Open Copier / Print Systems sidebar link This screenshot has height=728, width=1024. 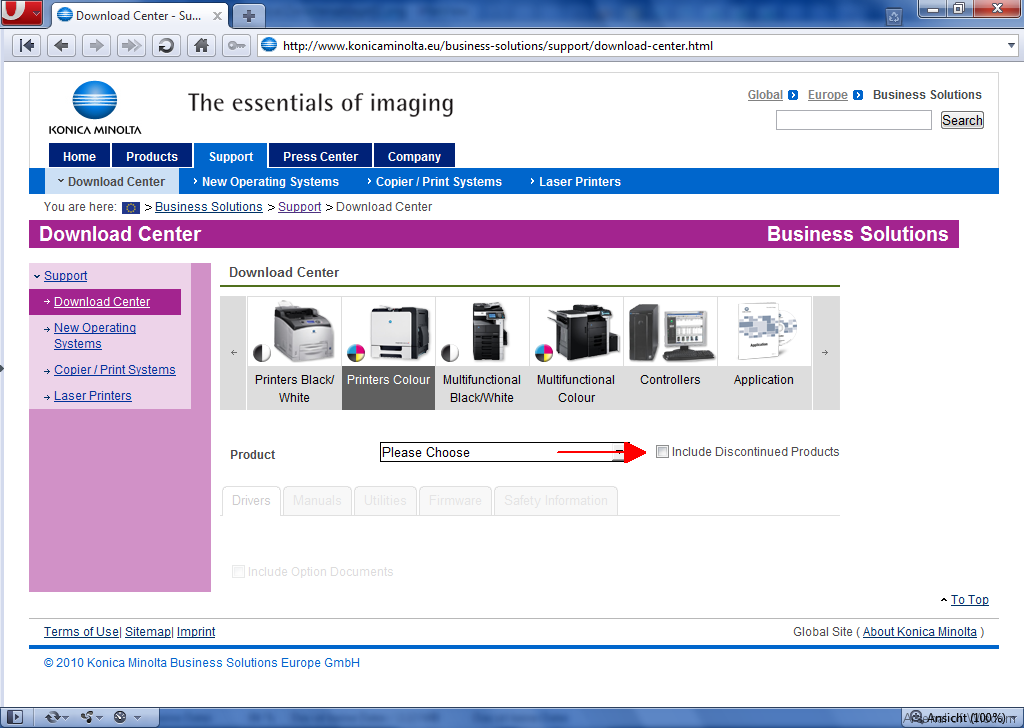click(115, 370)
